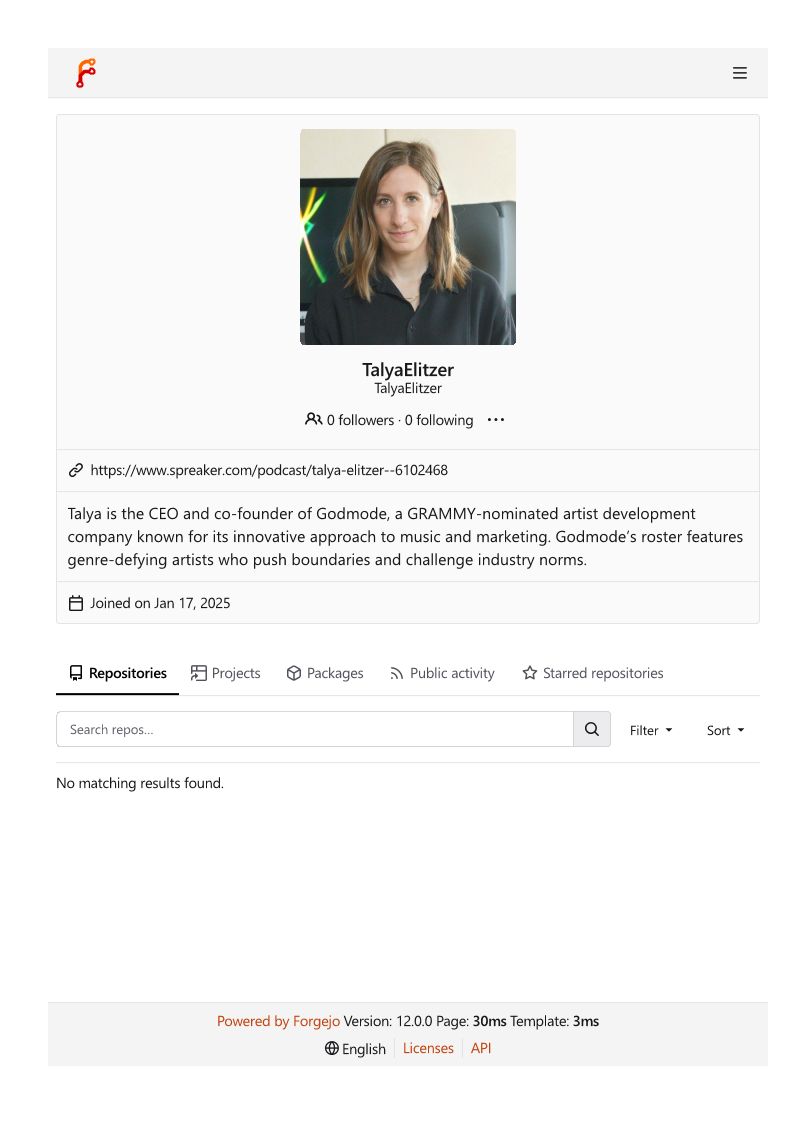
Task: Click the Forgejo logo icon
Action: pyautogui.click(x=86, y=73)
